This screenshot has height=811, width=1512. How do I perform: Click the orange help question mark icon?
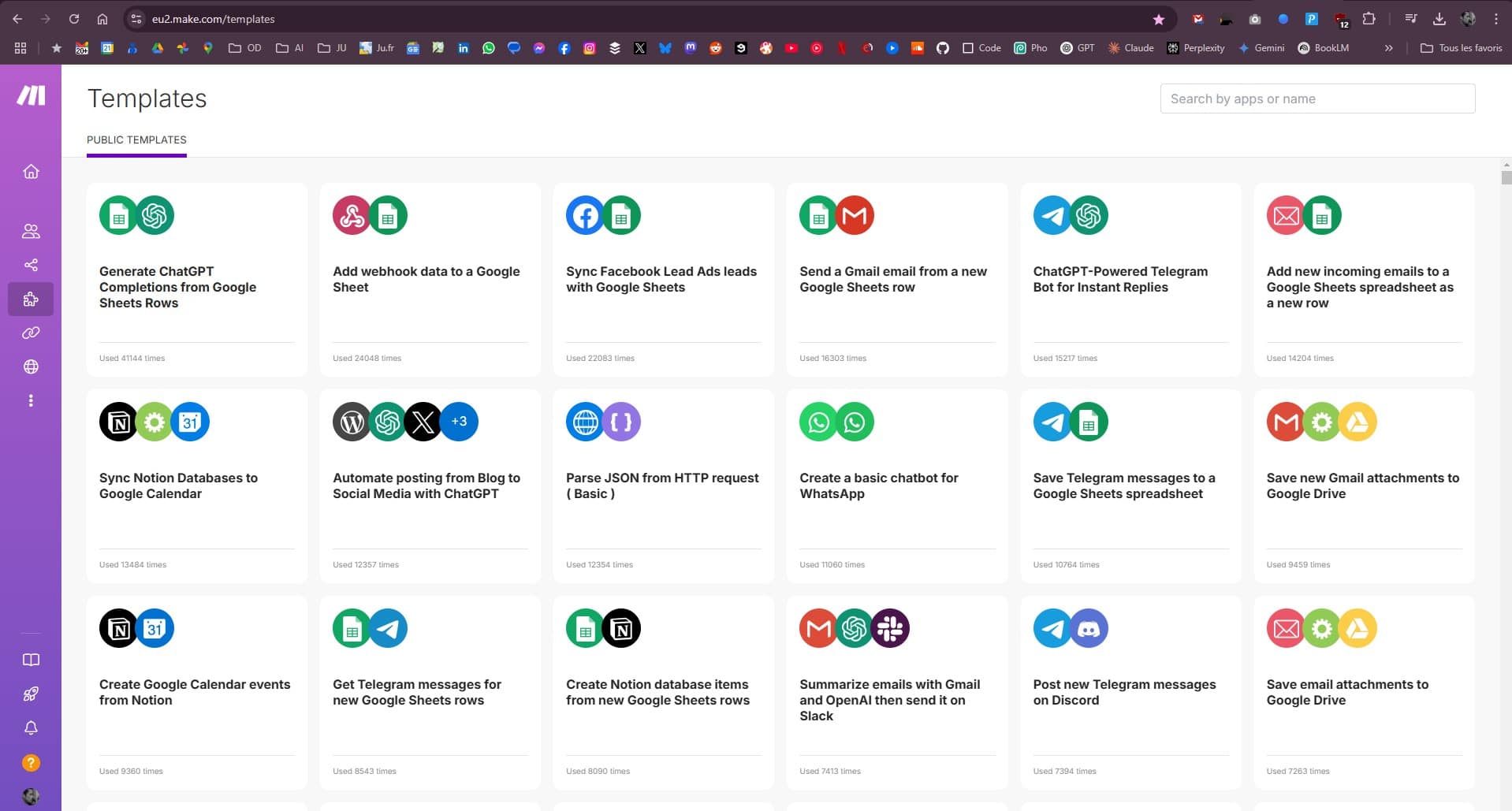click(x=31, y=763)
